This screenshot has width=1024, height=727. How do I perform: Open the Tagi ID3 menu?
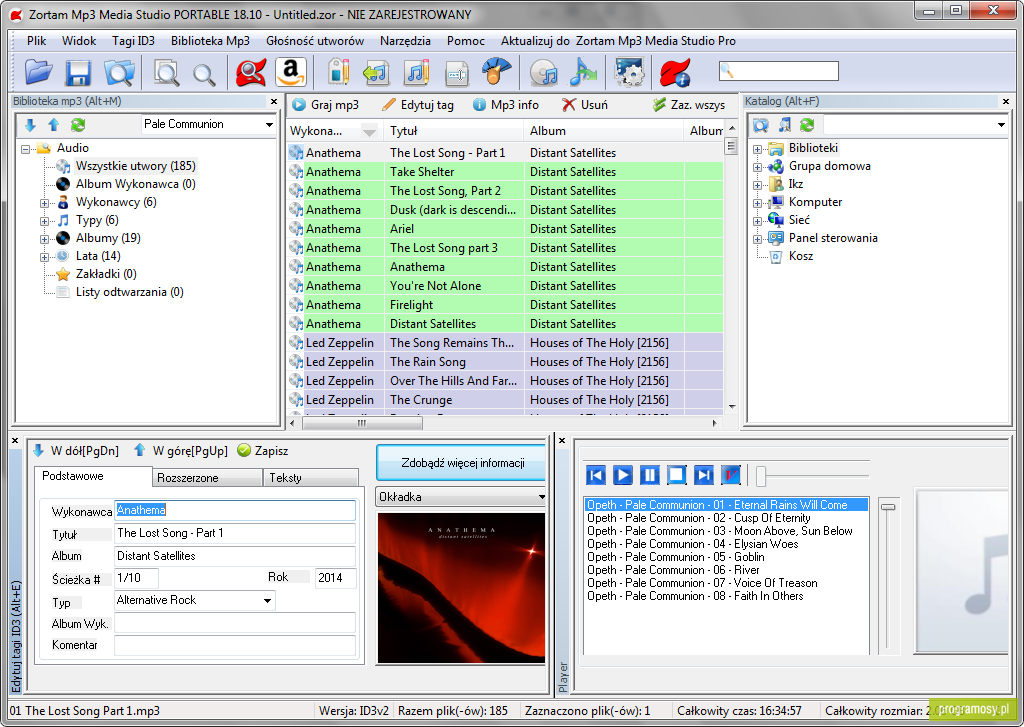tap(133, 40)
